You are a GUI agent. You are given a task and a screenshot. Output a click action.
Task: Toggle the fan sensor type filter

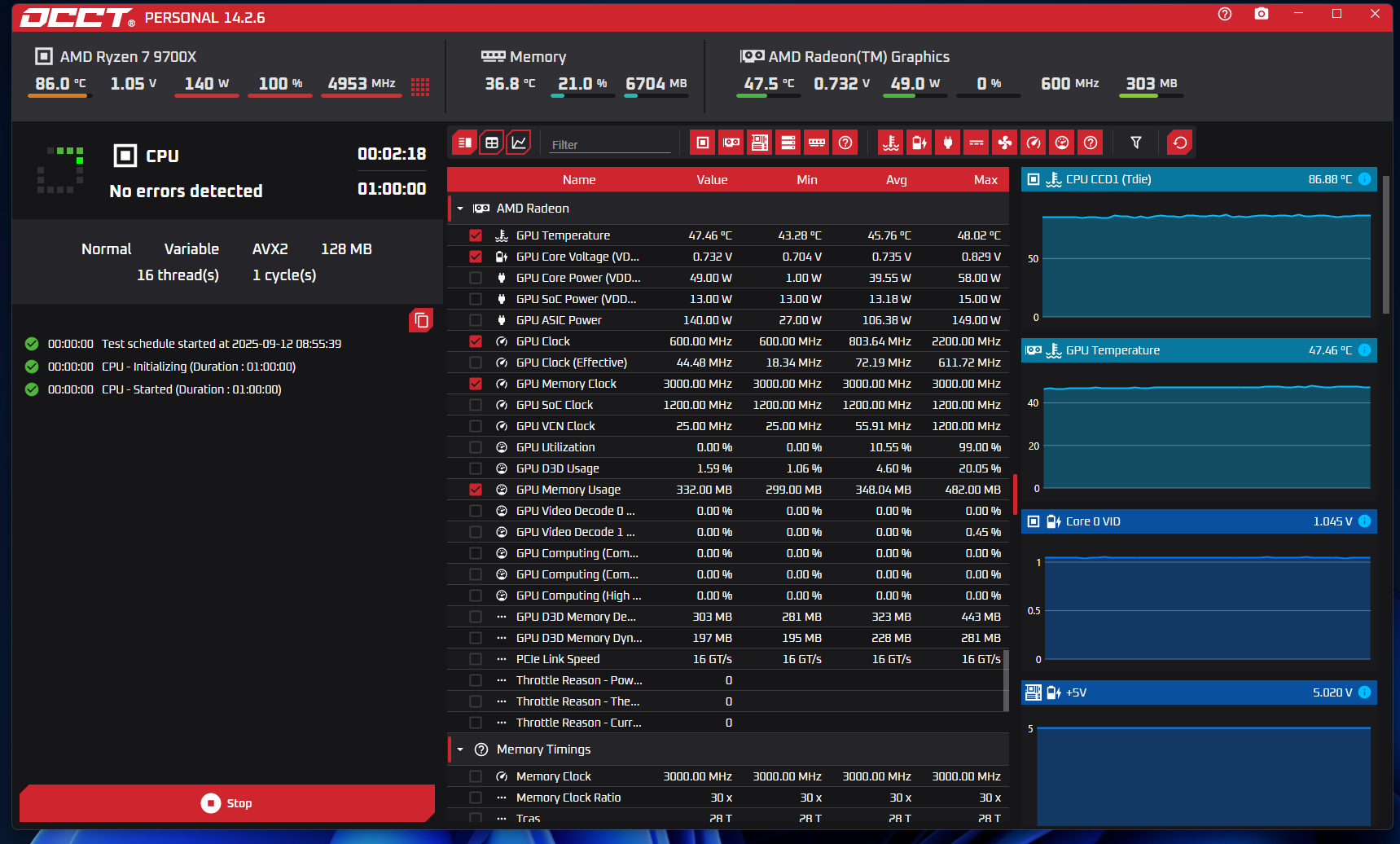click(1005, 143)
